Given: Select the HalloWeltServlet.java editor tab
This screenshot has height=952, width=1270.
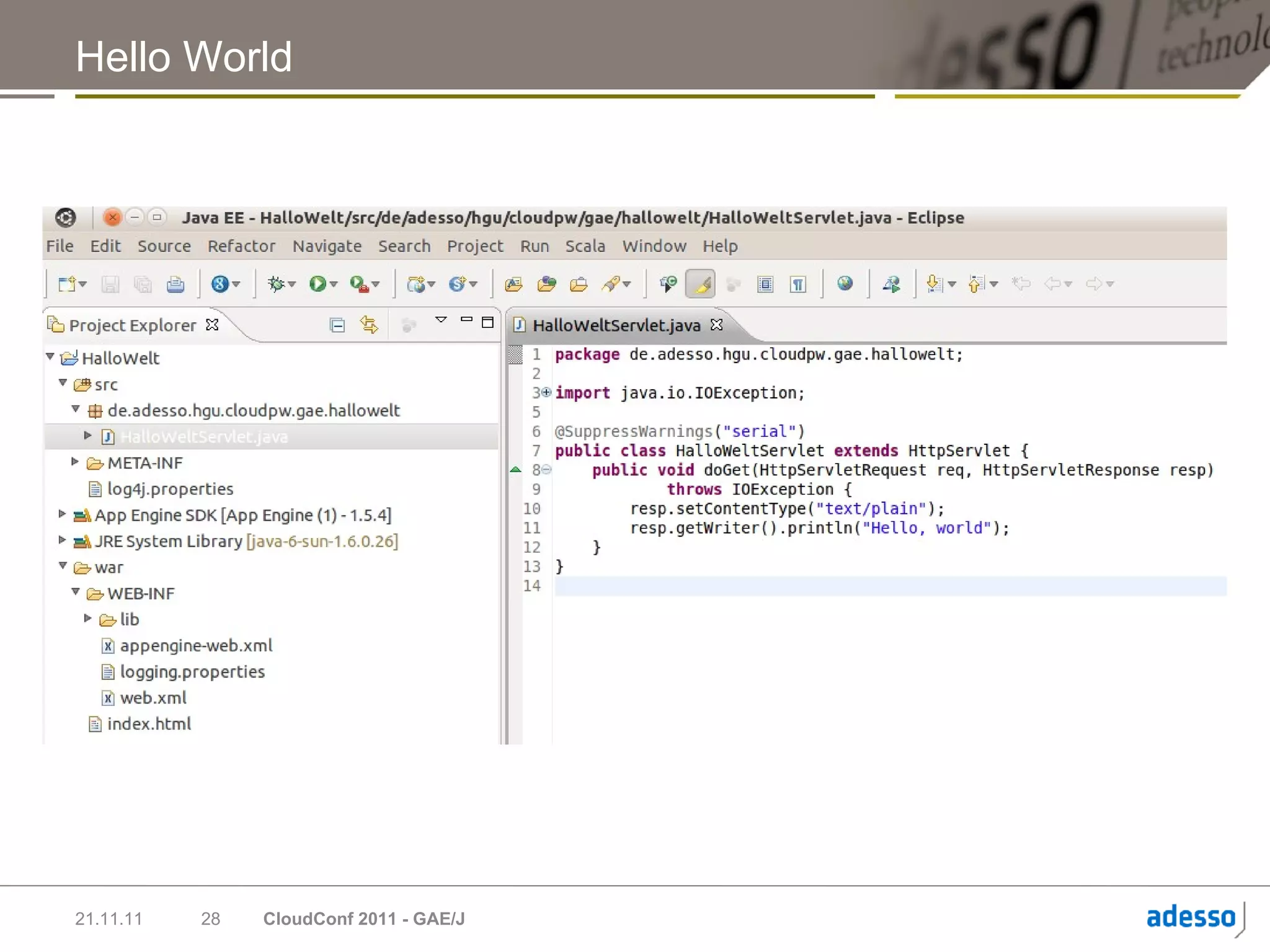Looking at the screenshot, I should click(x=616, y=325).
